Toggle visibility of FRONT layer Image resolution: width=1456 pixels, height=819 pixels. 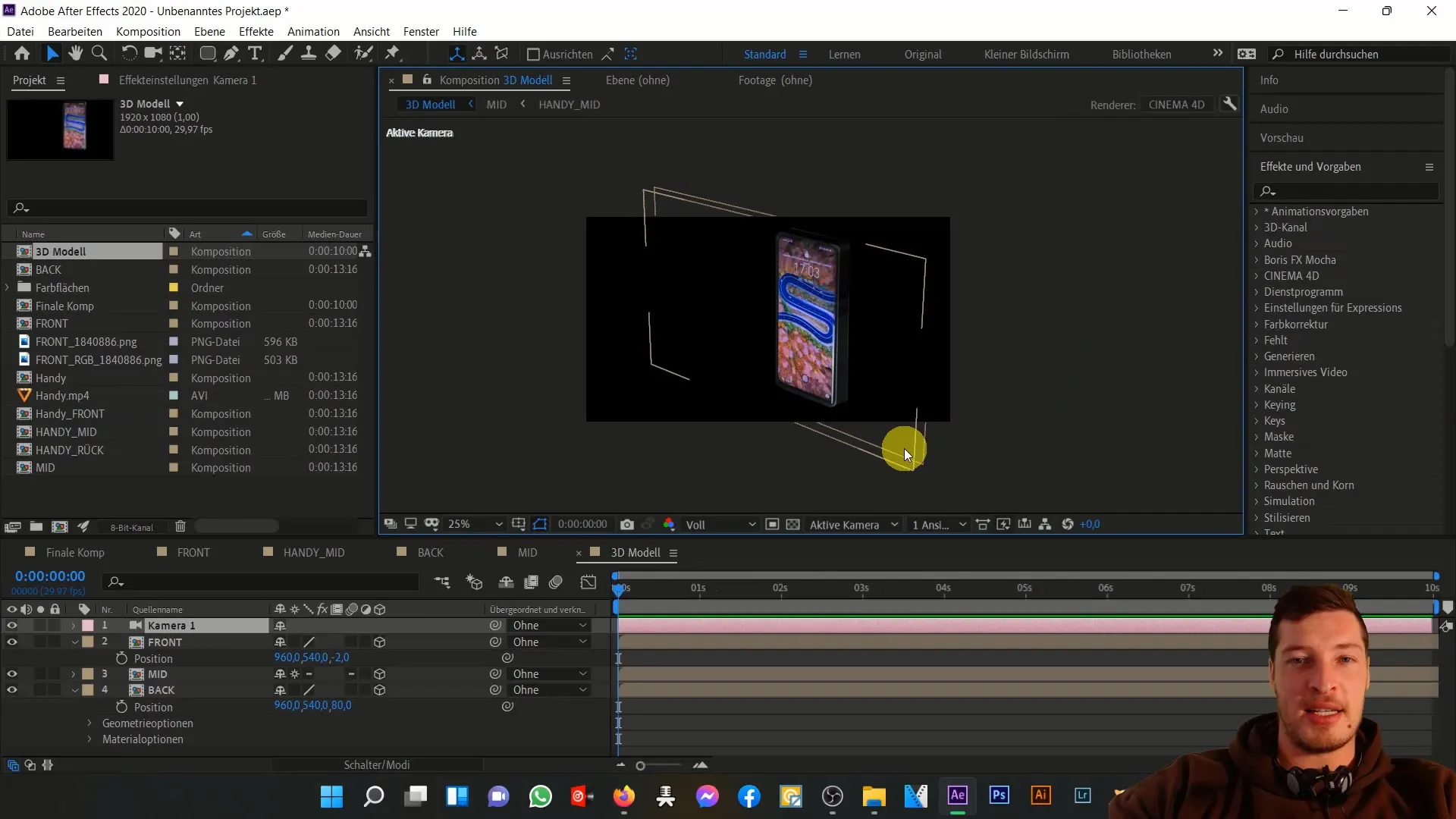click(x=11, y=641)
